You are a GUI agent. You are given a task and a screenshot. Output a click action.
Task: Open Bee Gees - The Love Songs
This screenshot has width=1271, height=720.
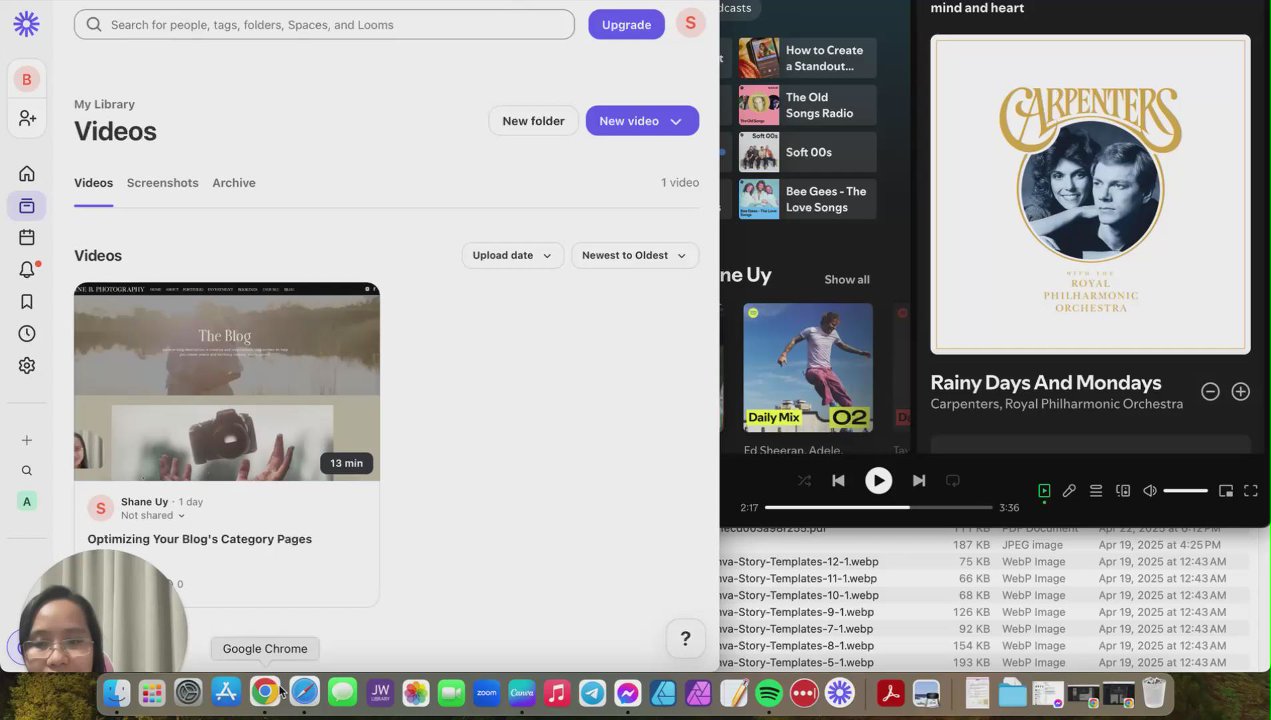[x=807, y=199]
